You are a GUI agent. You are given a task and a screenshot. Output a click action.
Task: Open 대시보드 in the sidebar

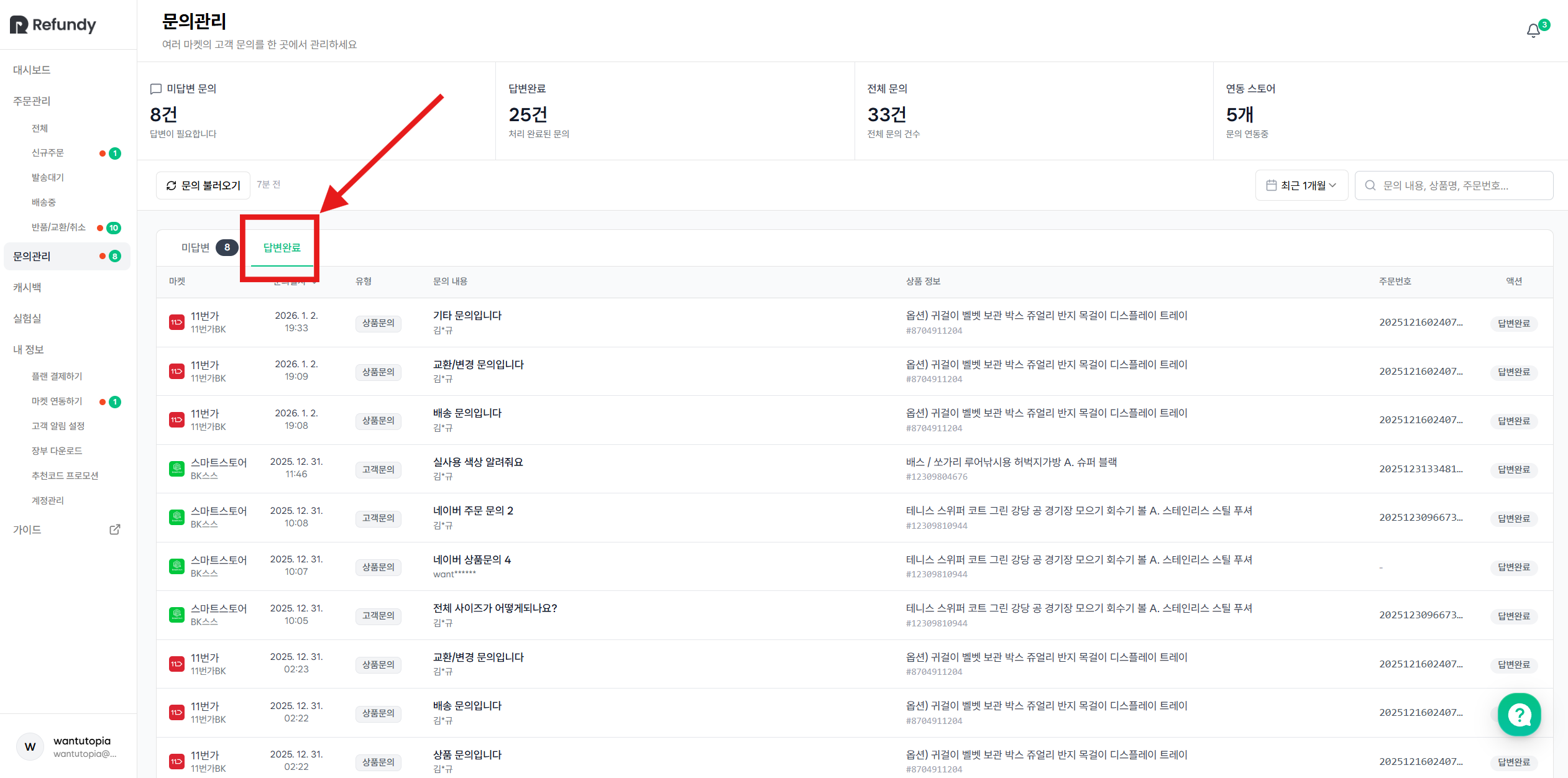coord(32,70)
